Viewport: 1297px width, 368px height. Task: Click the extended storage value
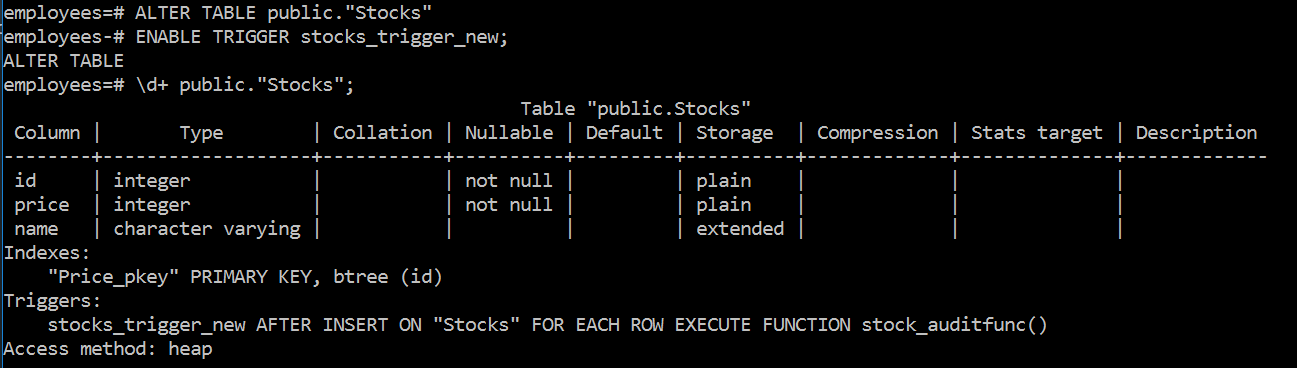pos(740,229)
